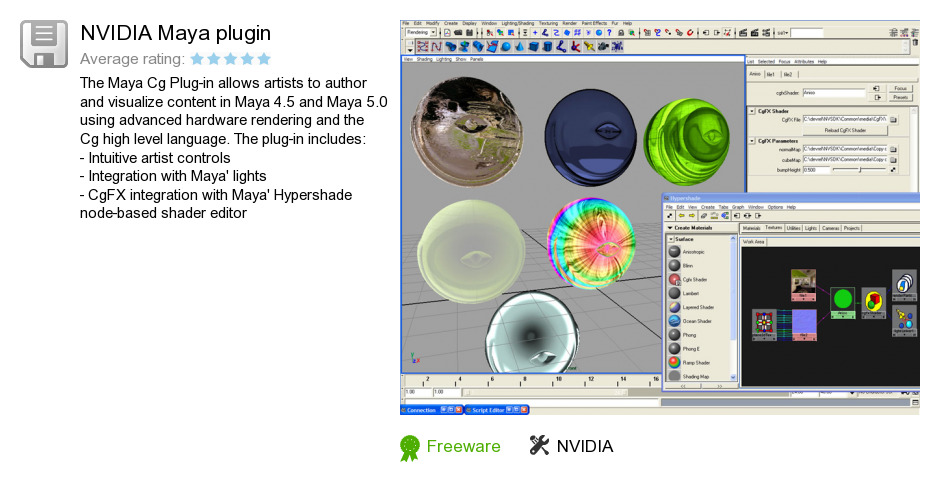Rate with the fifth star
The width and height of the screenshot is (940, 492).
[x=264, y=59]
